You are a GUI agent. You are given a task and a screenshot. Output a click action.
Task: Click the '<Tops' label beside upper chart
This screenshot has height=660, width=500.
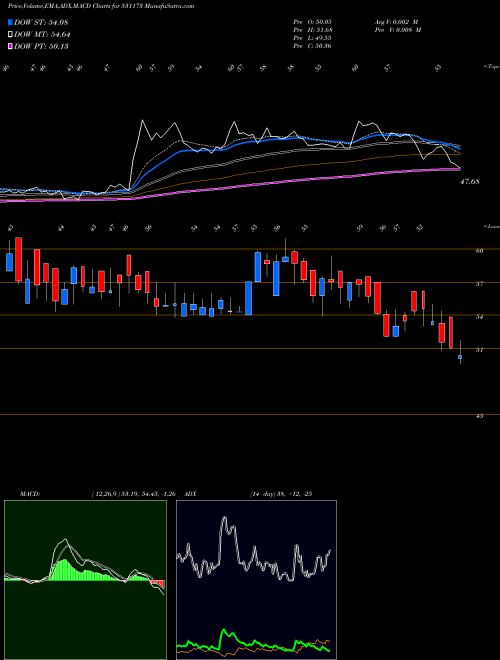click(x=491, y=67)
